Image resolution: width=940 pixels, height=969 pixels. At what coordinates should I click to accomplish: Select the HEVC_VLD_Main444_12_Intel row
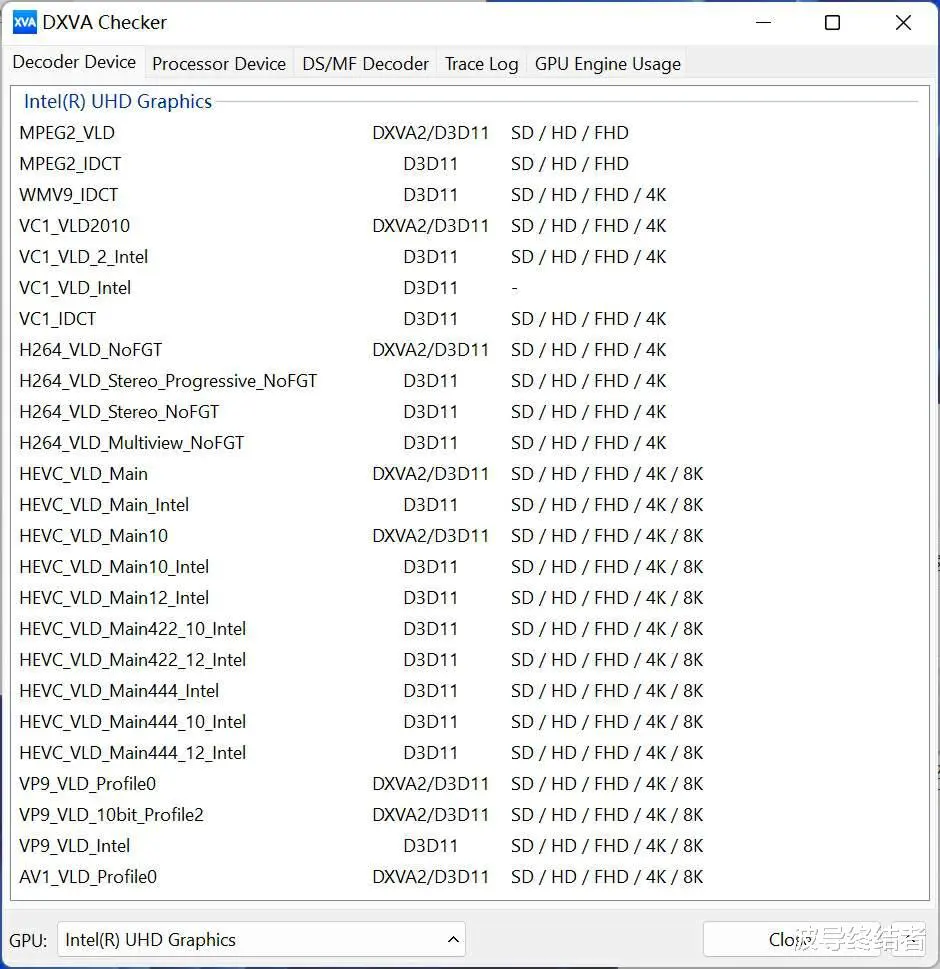tap(132, 753)
